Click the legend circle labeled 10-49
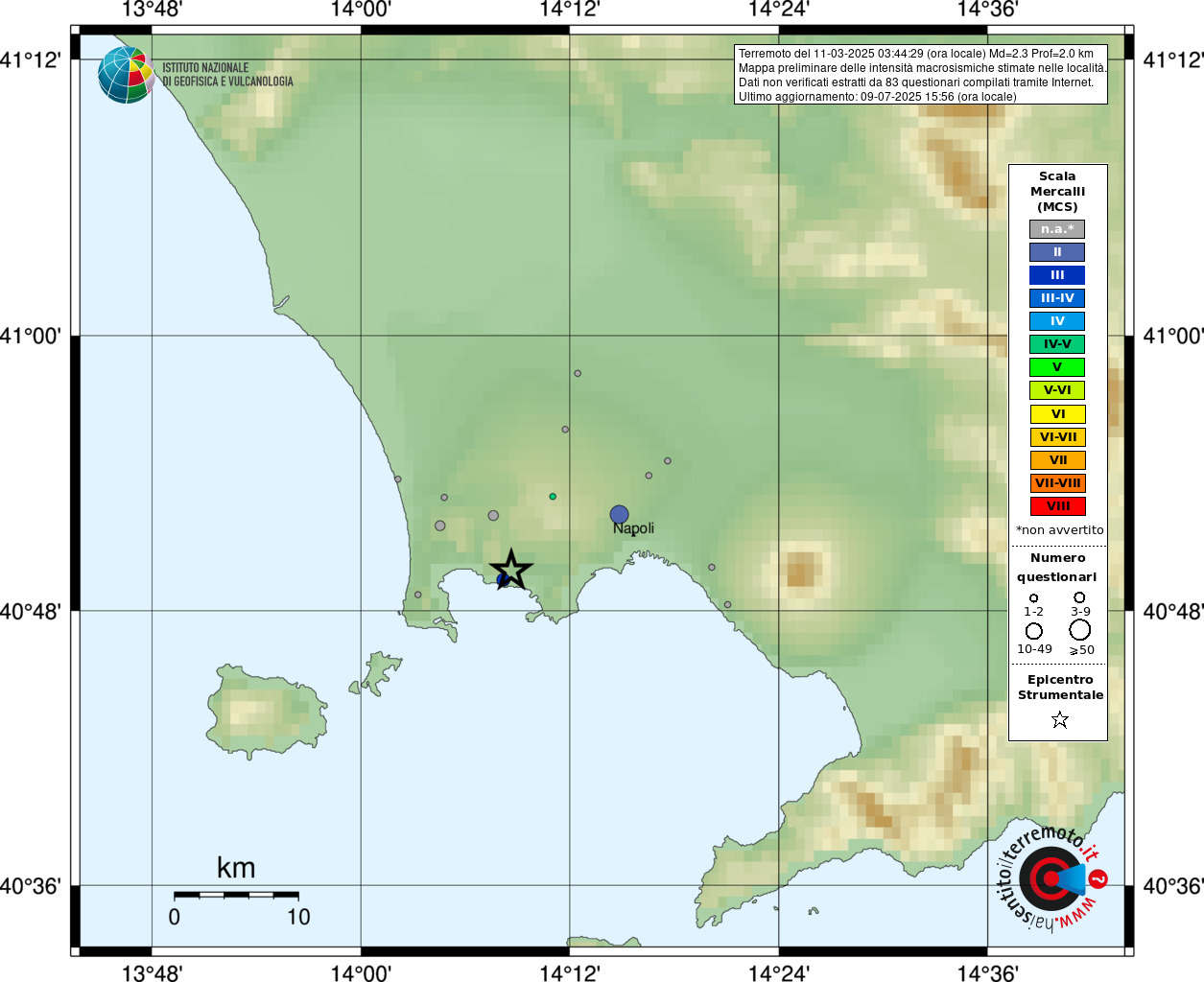Viewport: 1204px width, 982px height. (1034, 631)
